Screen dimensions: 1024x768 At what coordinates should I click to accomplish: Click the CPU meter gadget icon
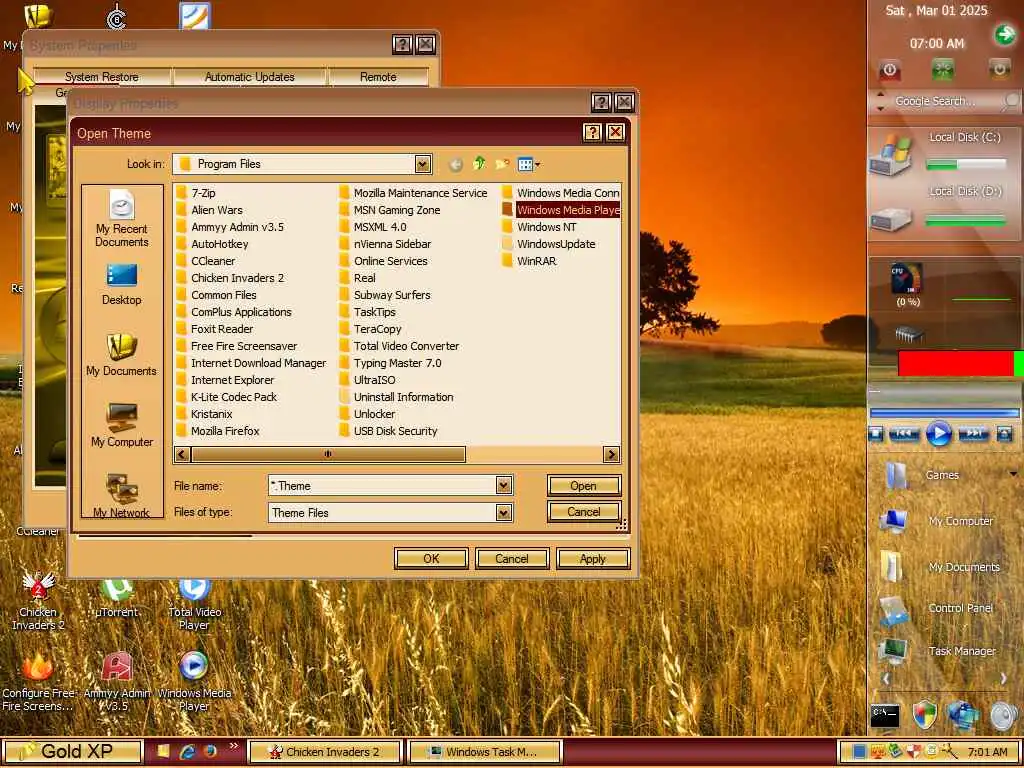[x=907, y=279]
